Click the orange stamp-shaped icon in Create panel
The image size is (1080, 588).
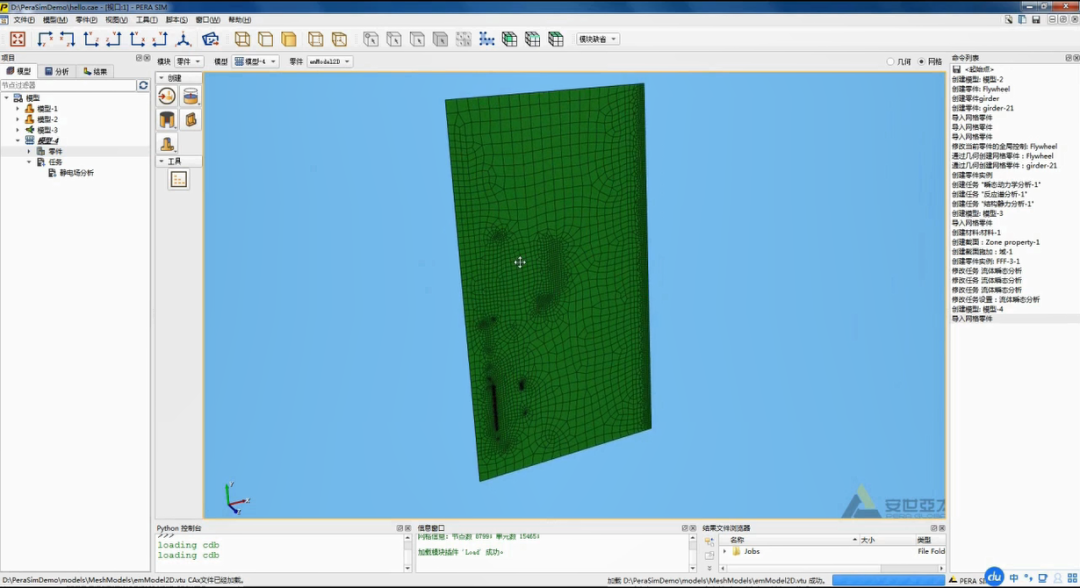(x=167, y=143)
